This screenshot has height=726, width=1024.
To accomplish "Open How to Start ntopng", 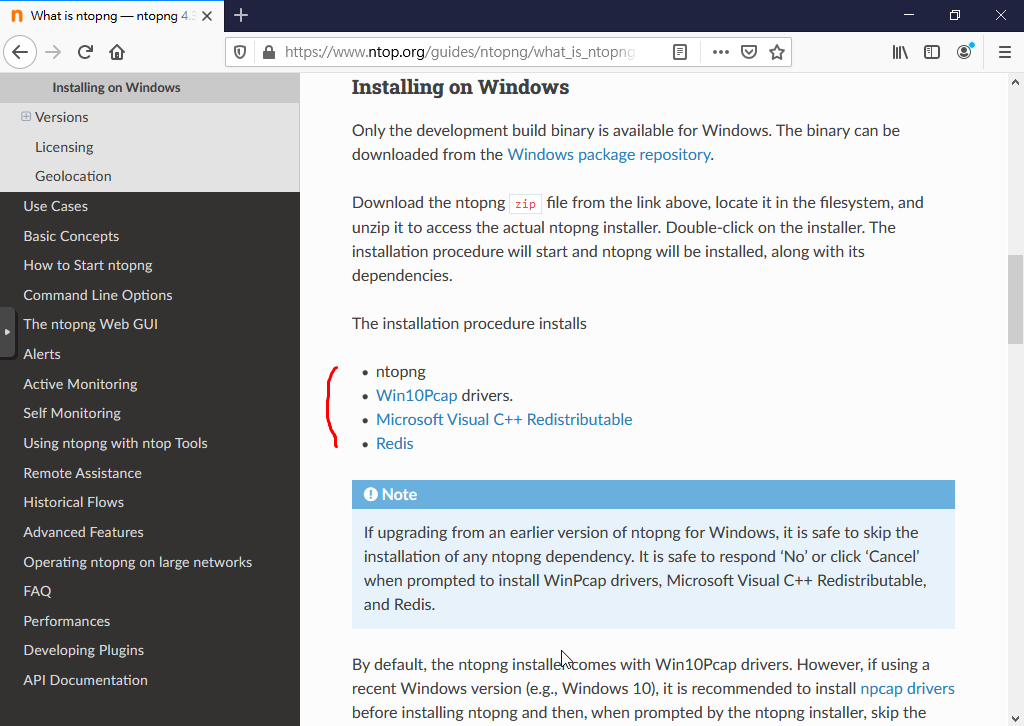I will pyautogui.click(x=88, y=266).
